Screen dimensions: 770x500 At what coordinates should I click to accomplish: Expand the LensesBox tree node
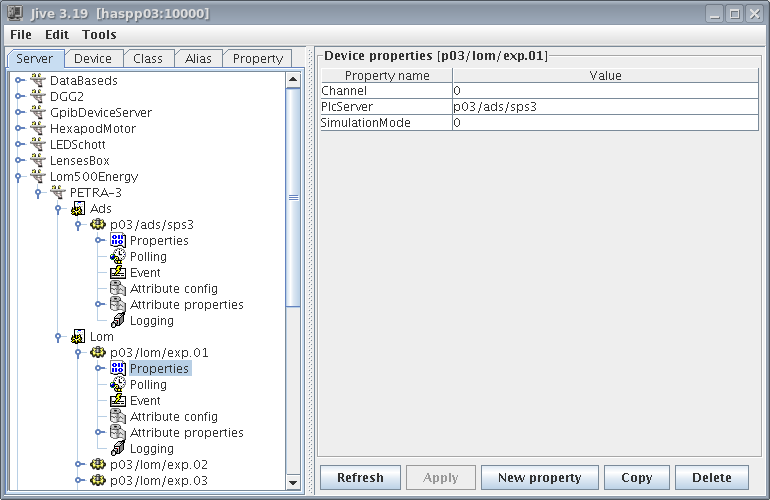click(x=19, y=160)
